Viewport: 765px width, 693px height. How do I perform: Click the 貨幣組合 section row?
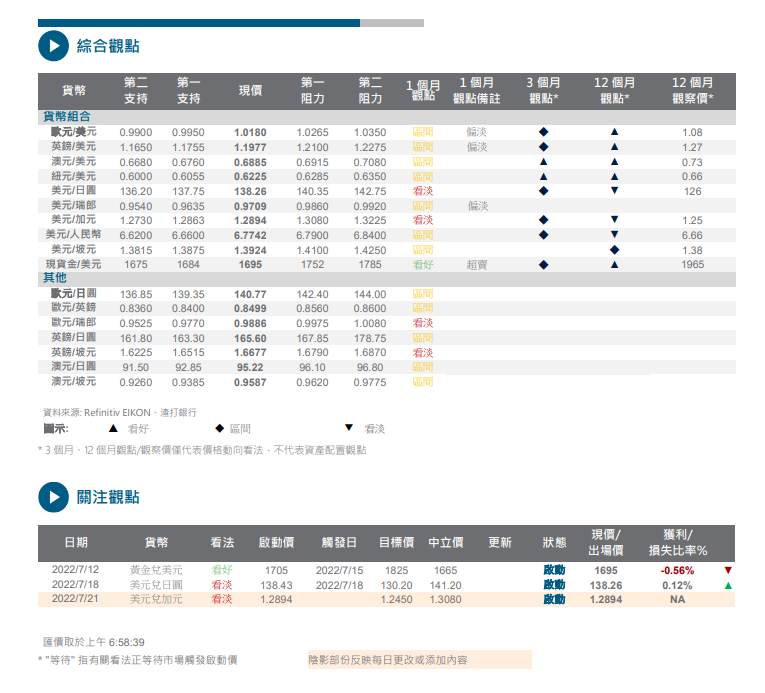68,117
